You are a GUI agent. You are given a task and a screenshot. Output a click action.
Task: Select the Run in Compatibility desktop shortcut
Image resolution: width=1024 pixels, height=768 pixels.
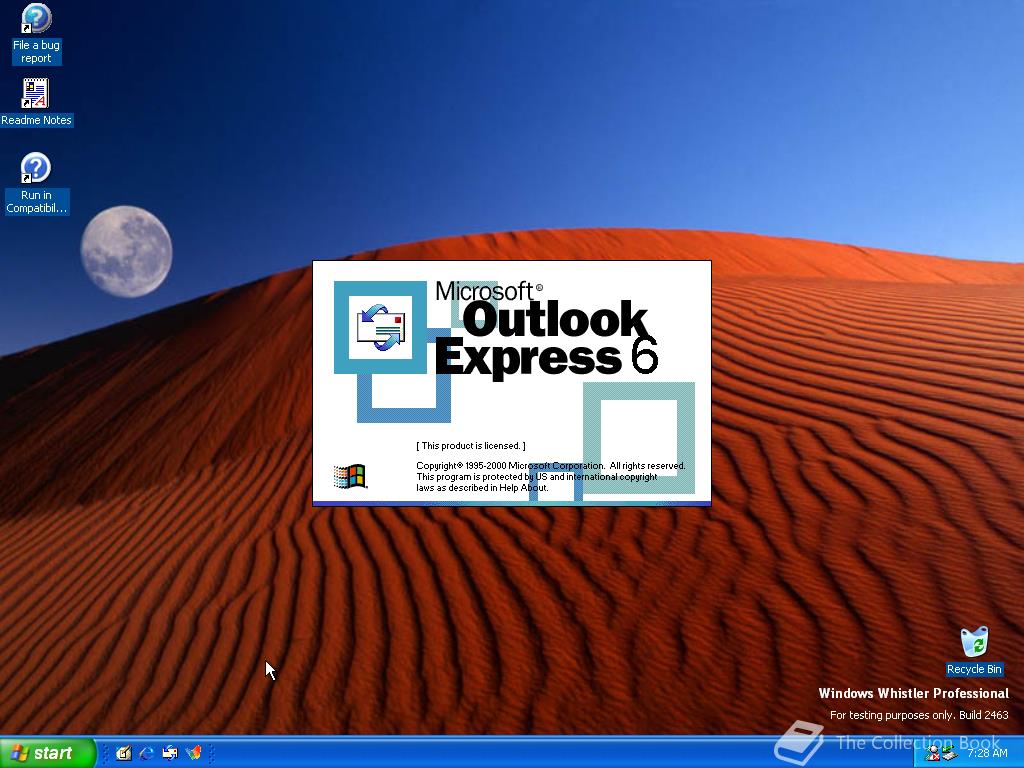[36, 184]
